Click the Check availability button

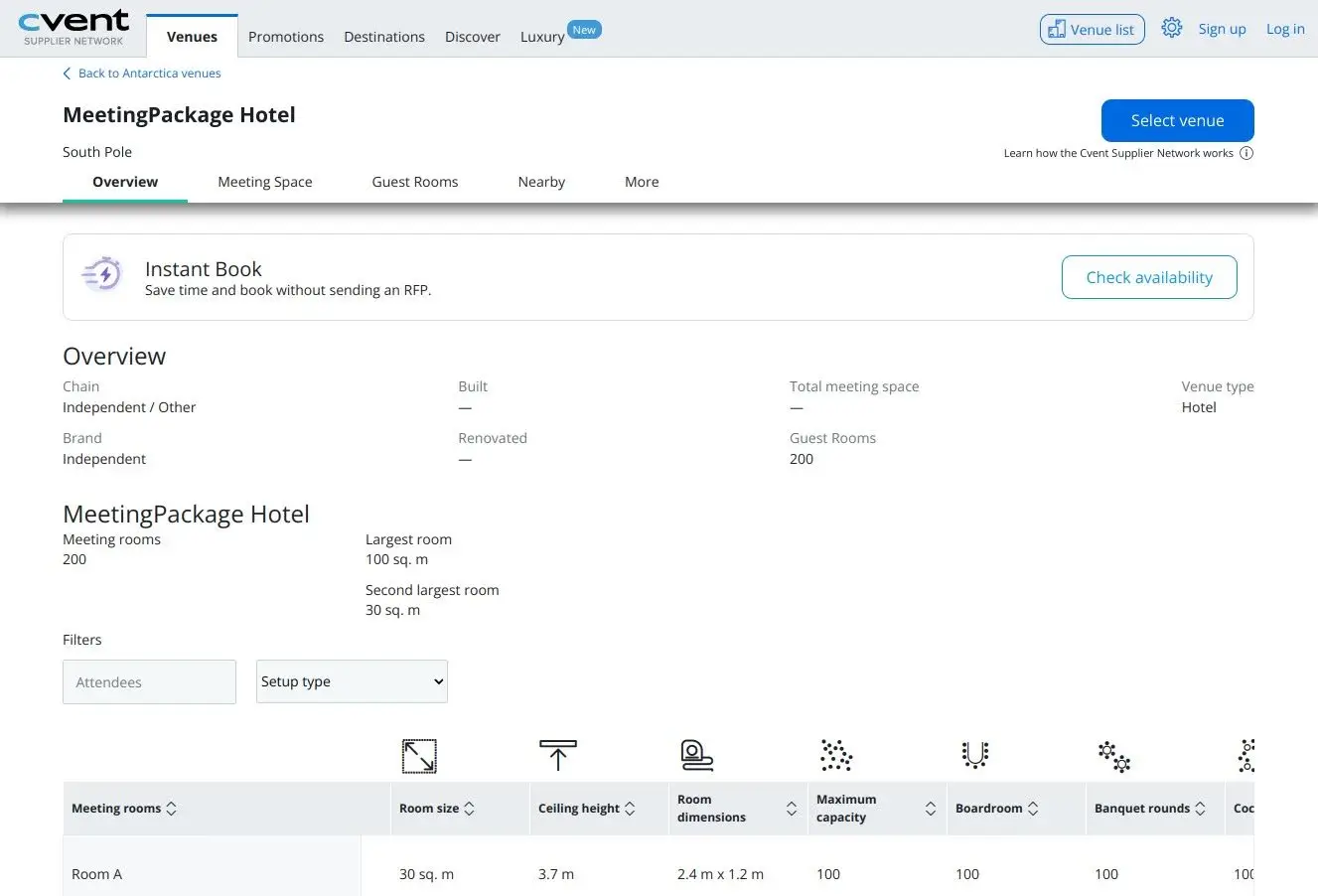coord(1149,277)
